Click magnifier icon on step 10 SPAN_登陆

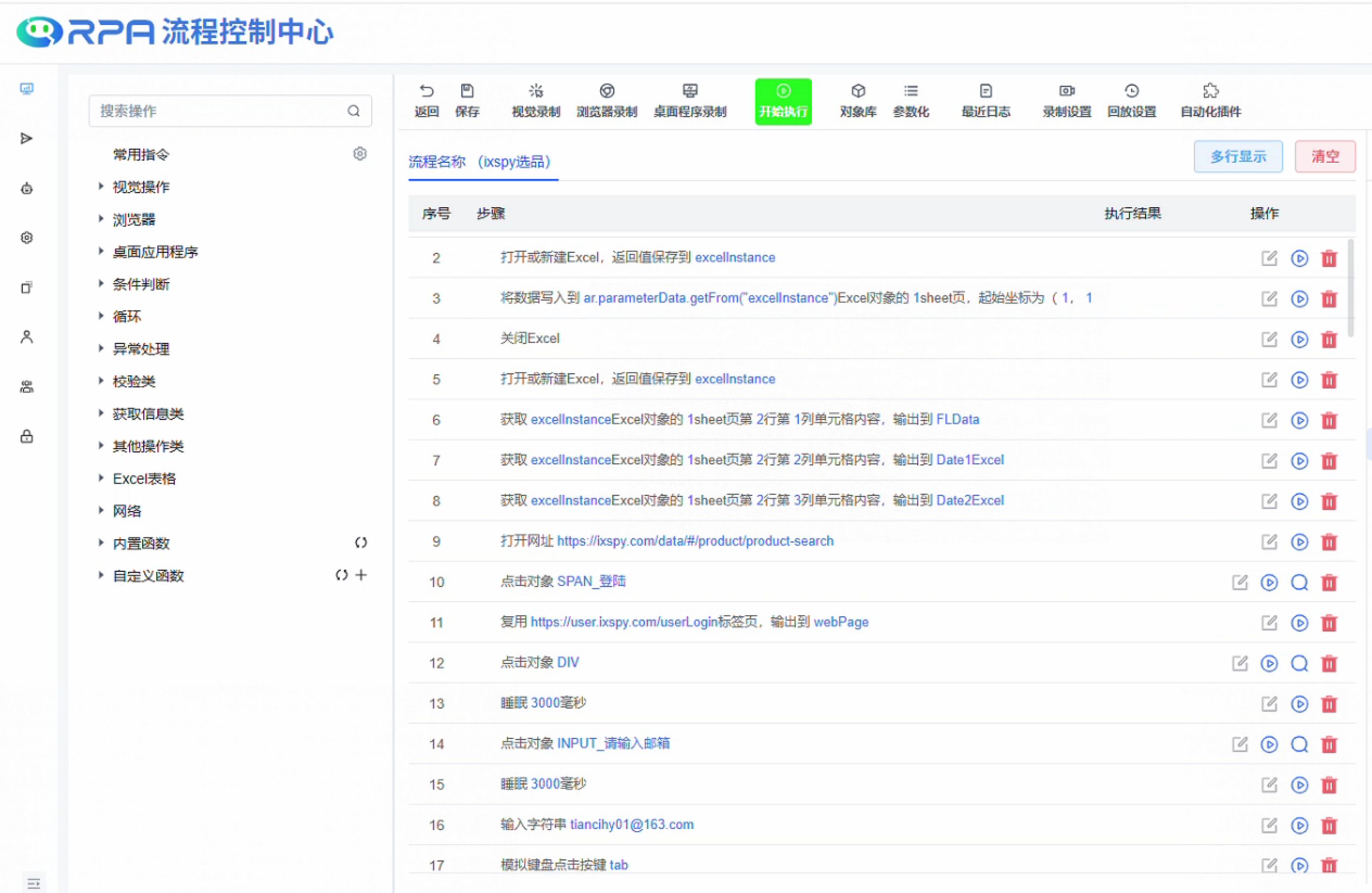click(1299, 583)
